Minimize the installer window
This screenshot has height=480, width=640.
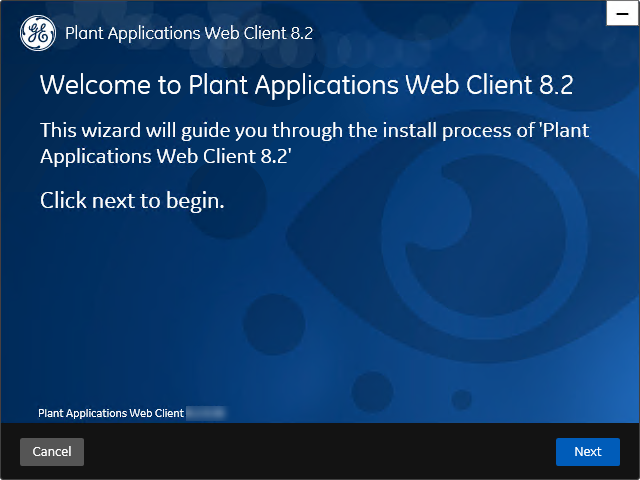point(622,13)
